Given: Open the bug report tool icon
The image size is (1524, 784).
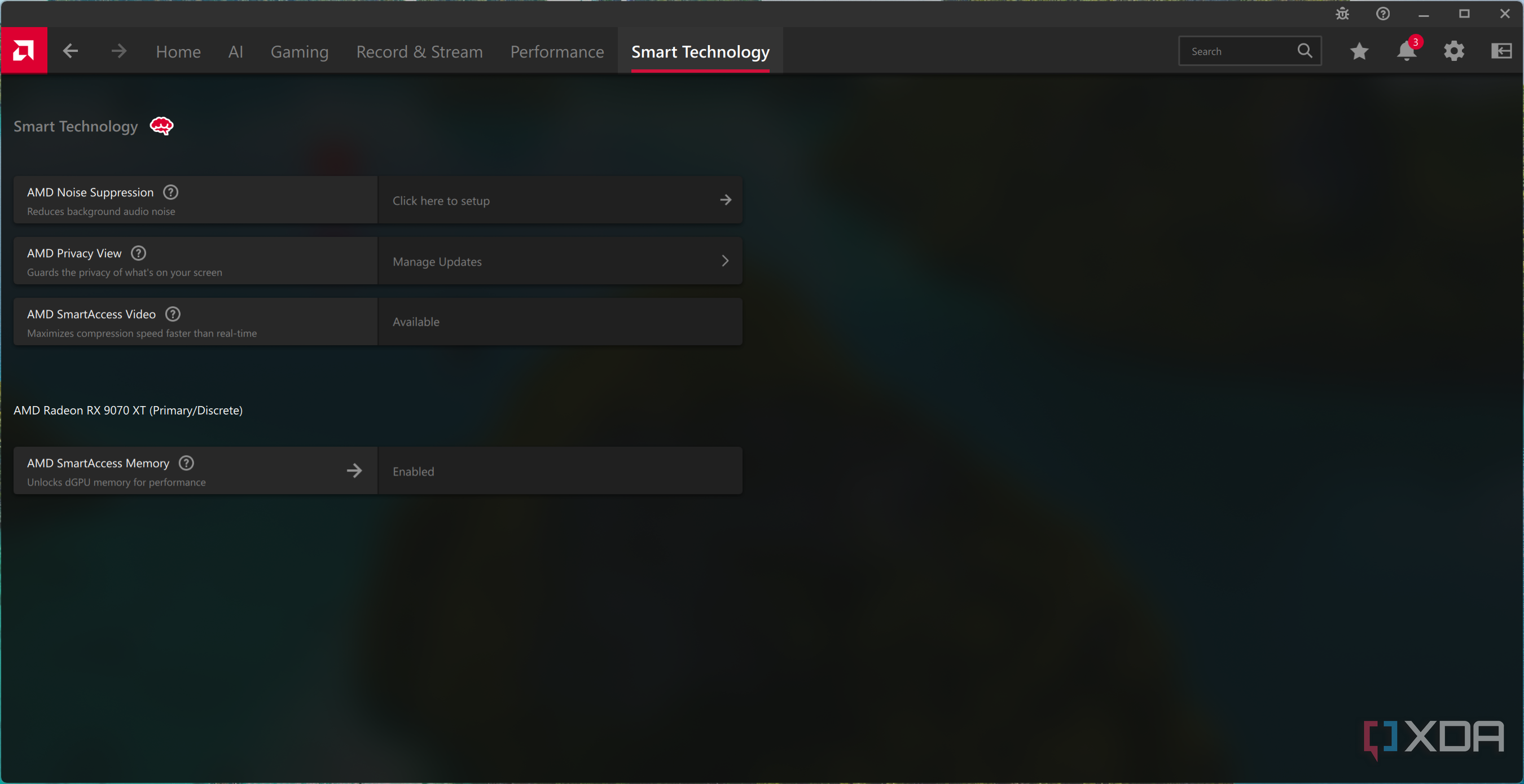Looking at the screenshot, I should 1342,14.
